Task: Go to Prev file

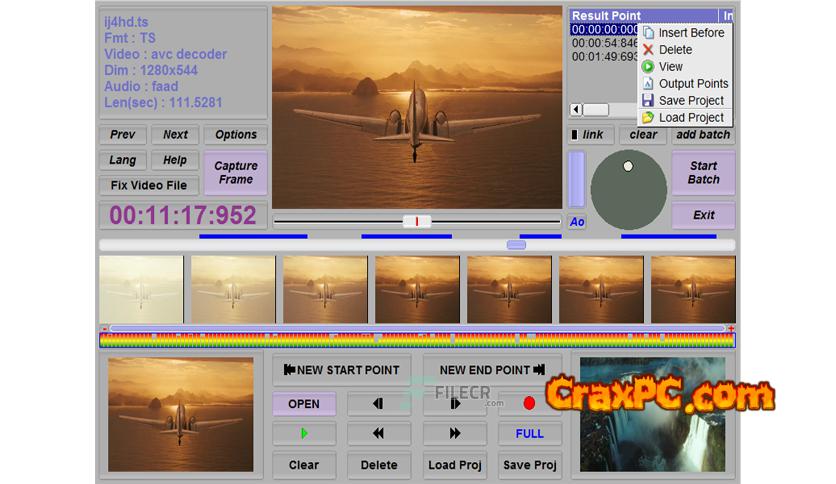Action: 123,134
